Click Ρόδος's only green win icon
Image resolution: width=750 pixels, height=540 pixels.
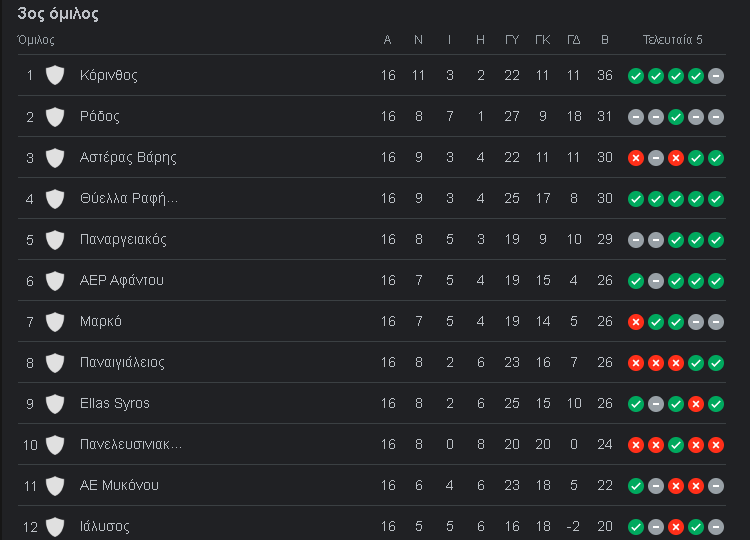point(675,117)
